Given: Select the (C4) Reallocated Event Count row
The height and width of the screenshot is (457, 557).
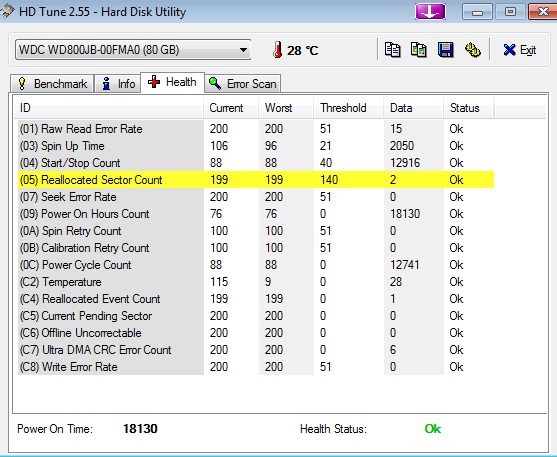Looking at the screenshot, I should [x=256, y=299].
